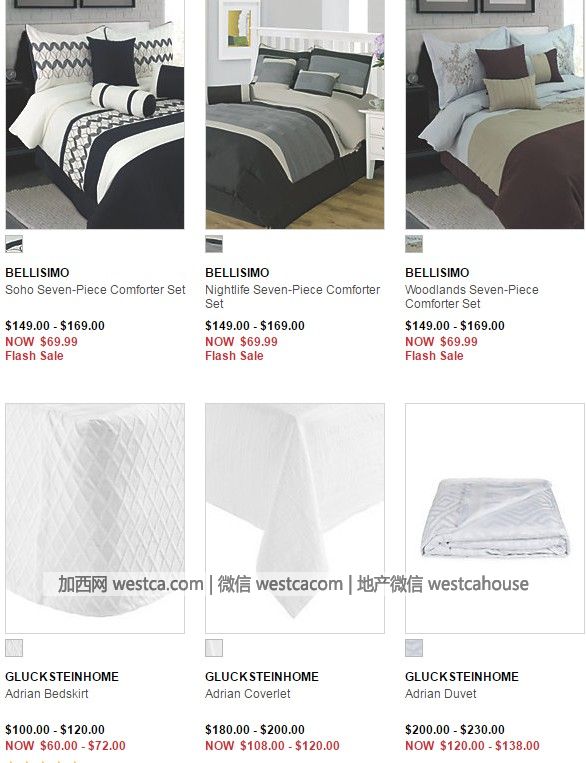Open the Adrian Bedskirt product link
586x763 pixels.
pyautogui.click(x=47, y=693)
